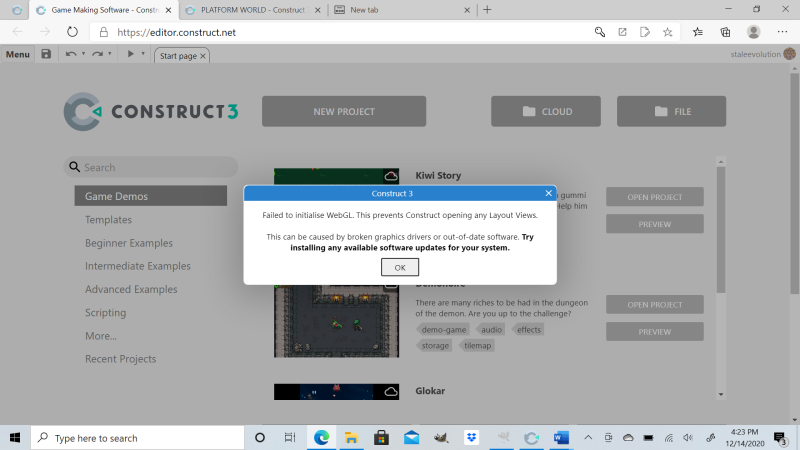Open a project from FILE
This screenshot has width=800, height=450.
(671, 111)
